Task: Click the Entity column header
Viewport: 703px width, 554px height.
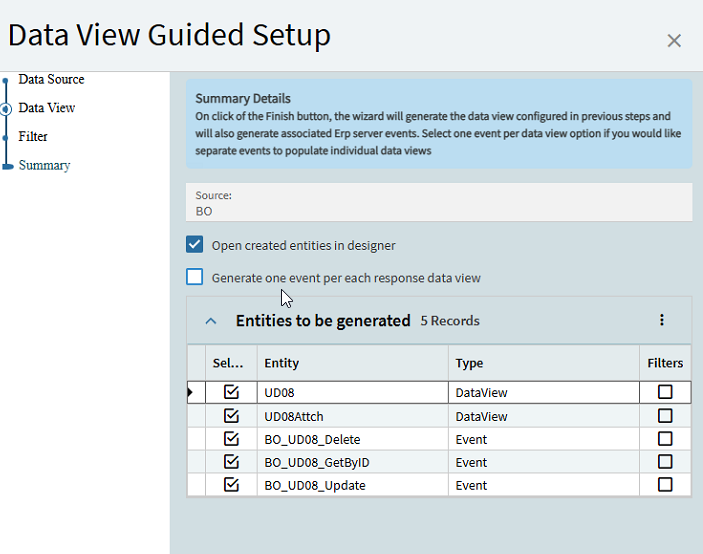Action: click(282, 363)
